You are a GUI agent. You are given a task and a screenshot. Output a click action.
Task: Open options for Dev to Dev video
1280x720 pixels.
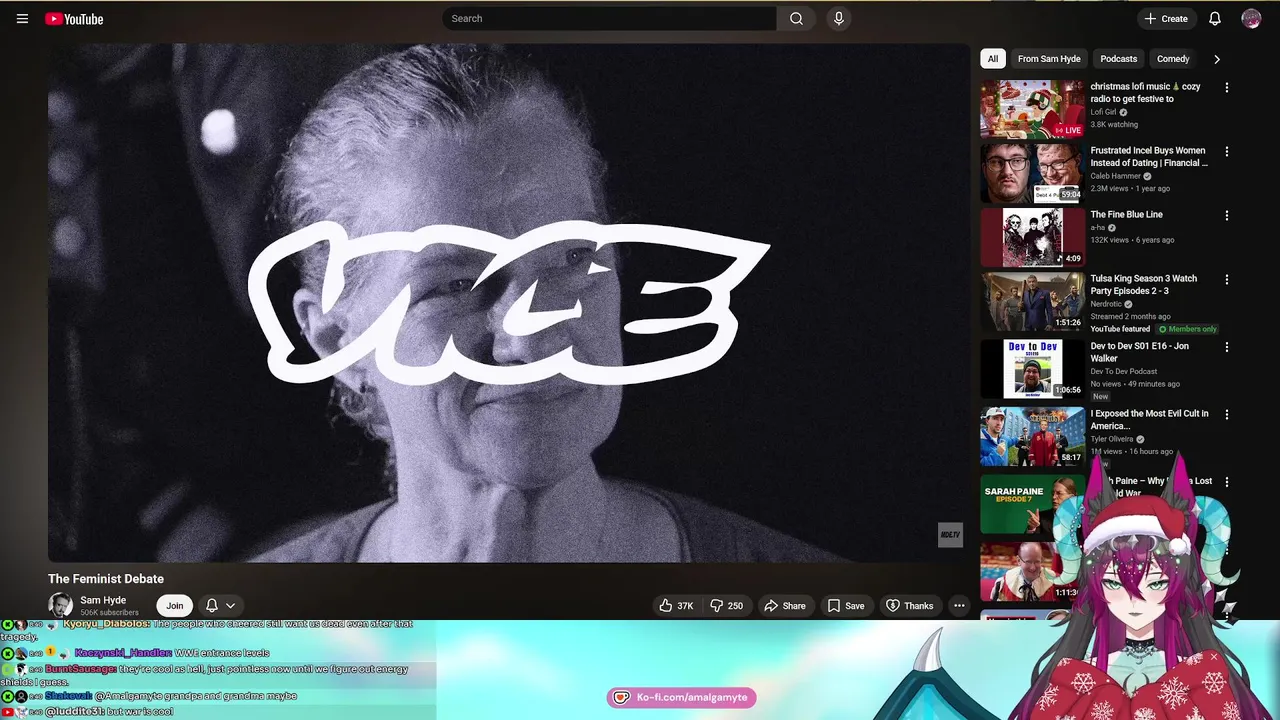(1227, 348)
